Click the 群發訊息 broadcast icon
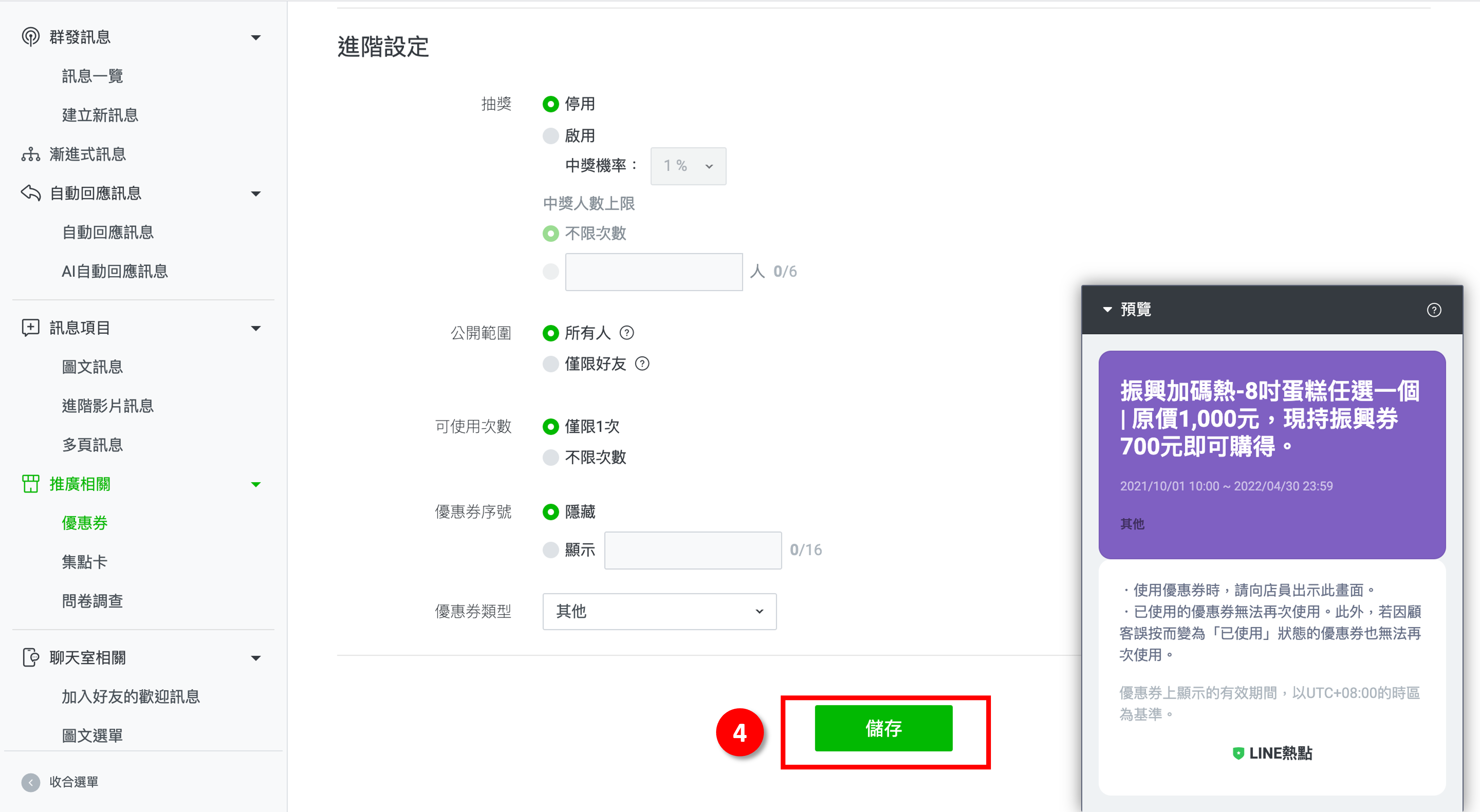 coord(31,37)
